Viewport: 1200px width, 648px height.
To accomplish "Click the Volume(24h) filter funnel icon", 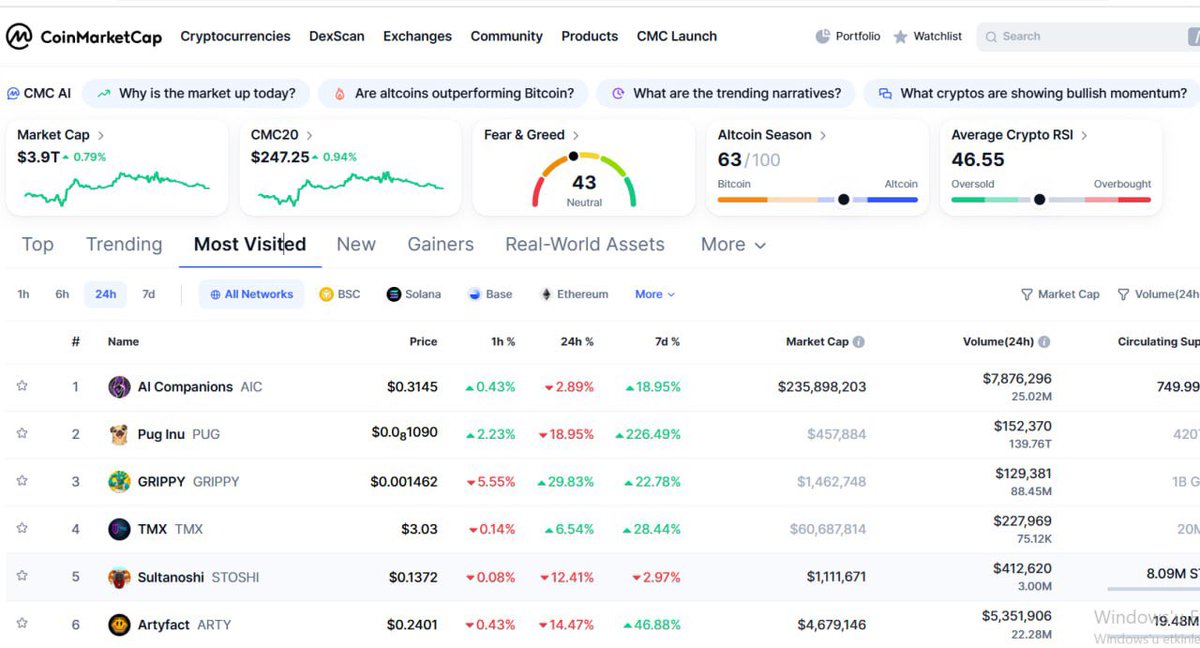I will 1123,294.
